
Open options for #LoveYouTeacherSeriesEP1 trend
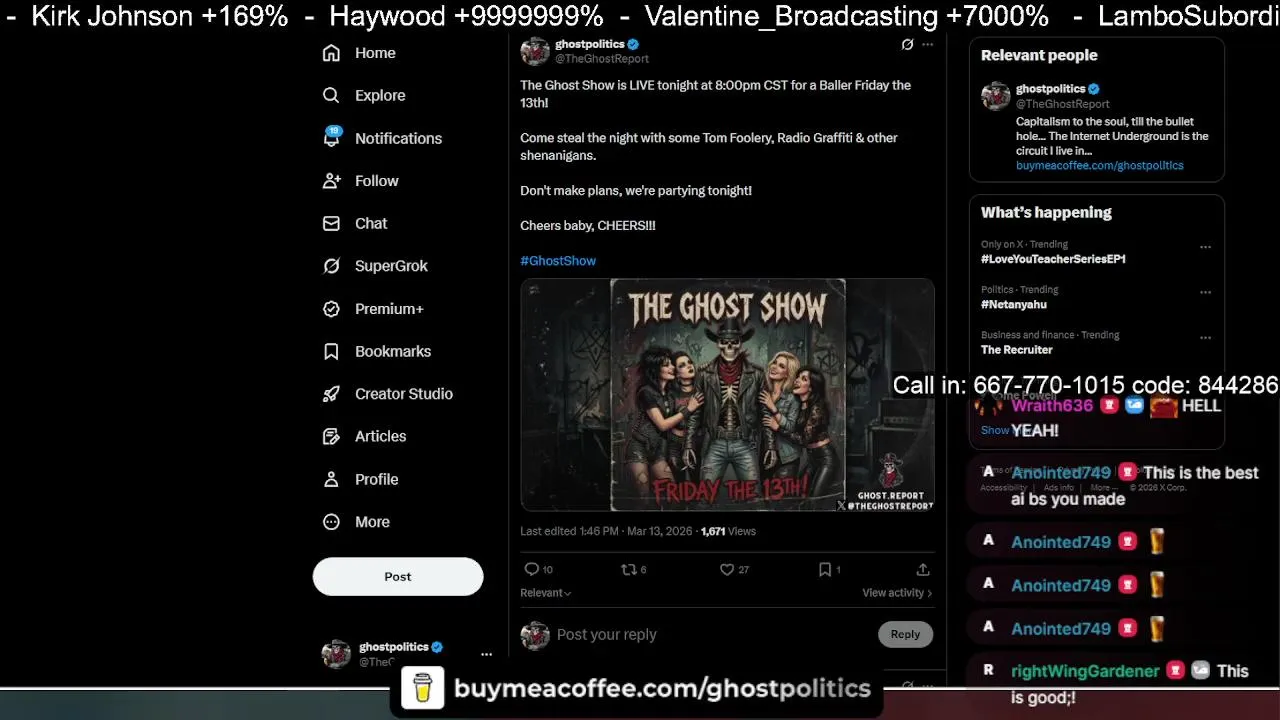(x=1205, y=247)
